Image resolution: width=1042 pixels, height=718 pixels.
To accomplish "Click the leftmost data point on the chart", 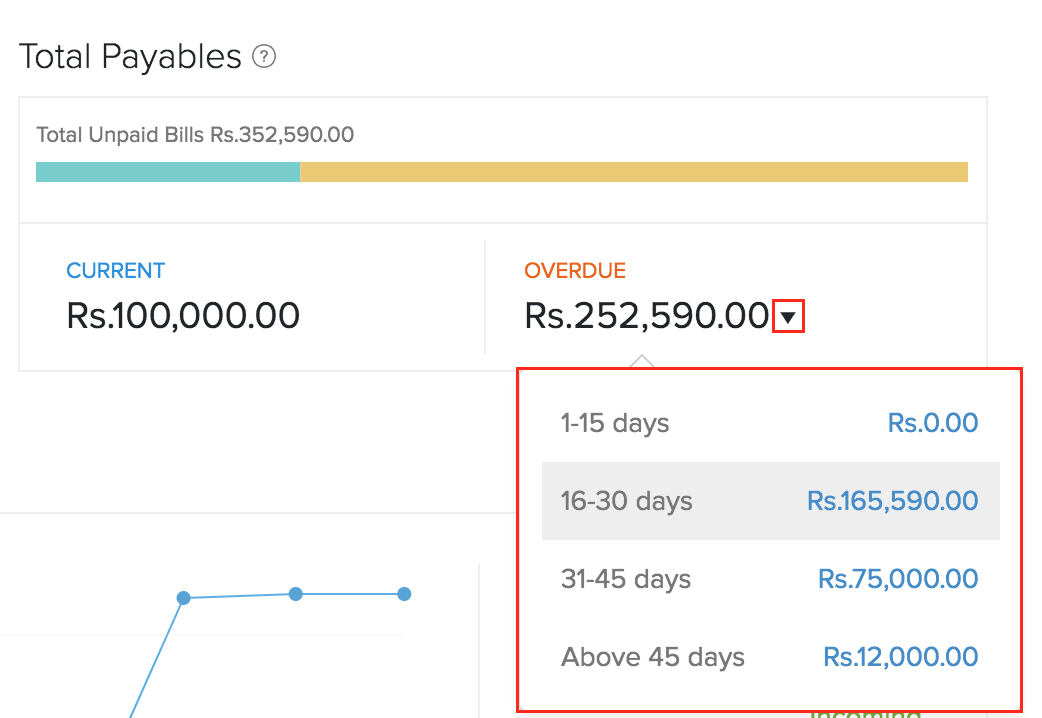I will (x=184, y=598).
